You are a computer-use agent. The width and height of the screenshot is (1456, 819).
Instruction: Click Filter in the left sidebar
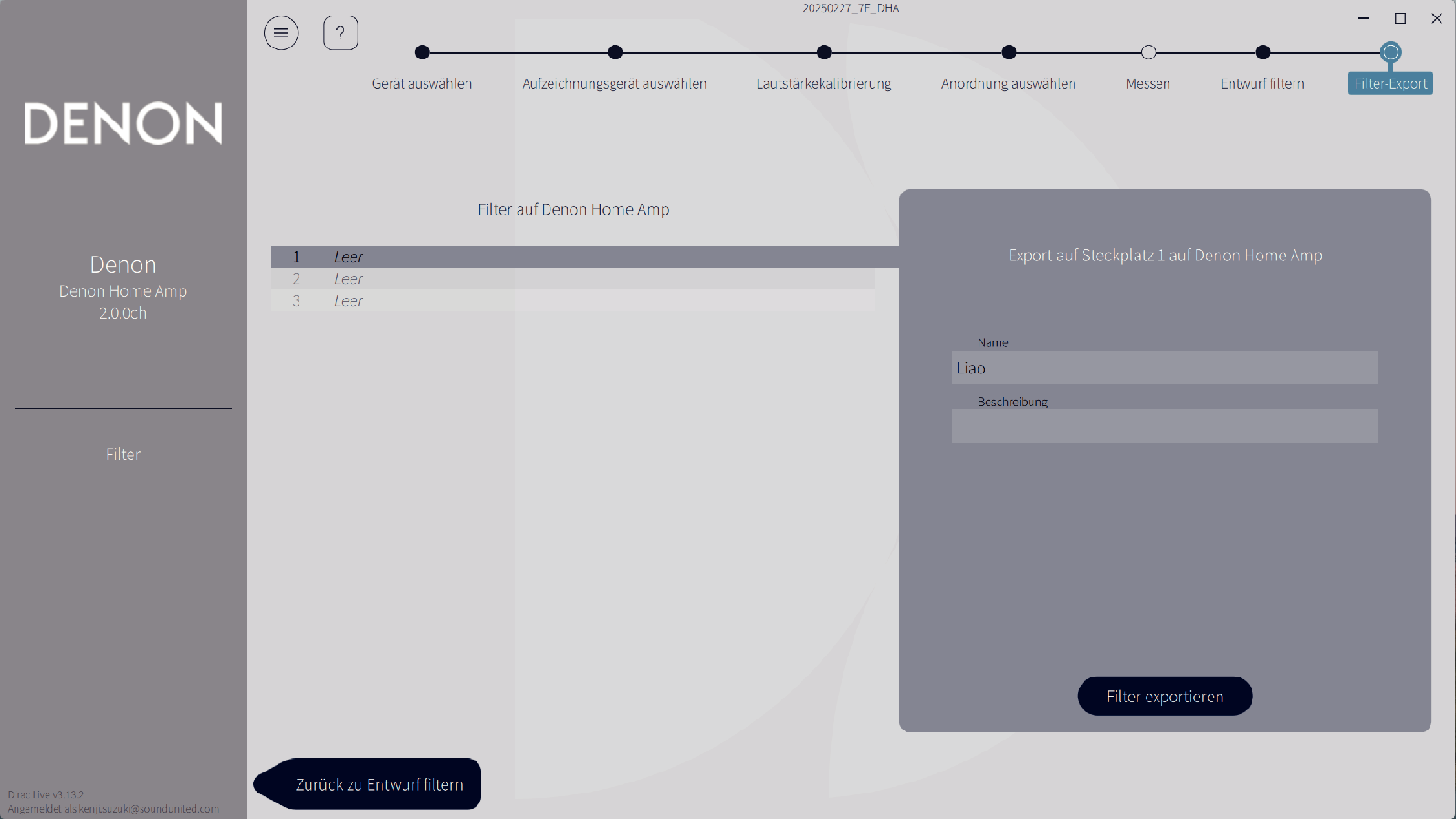123,454
